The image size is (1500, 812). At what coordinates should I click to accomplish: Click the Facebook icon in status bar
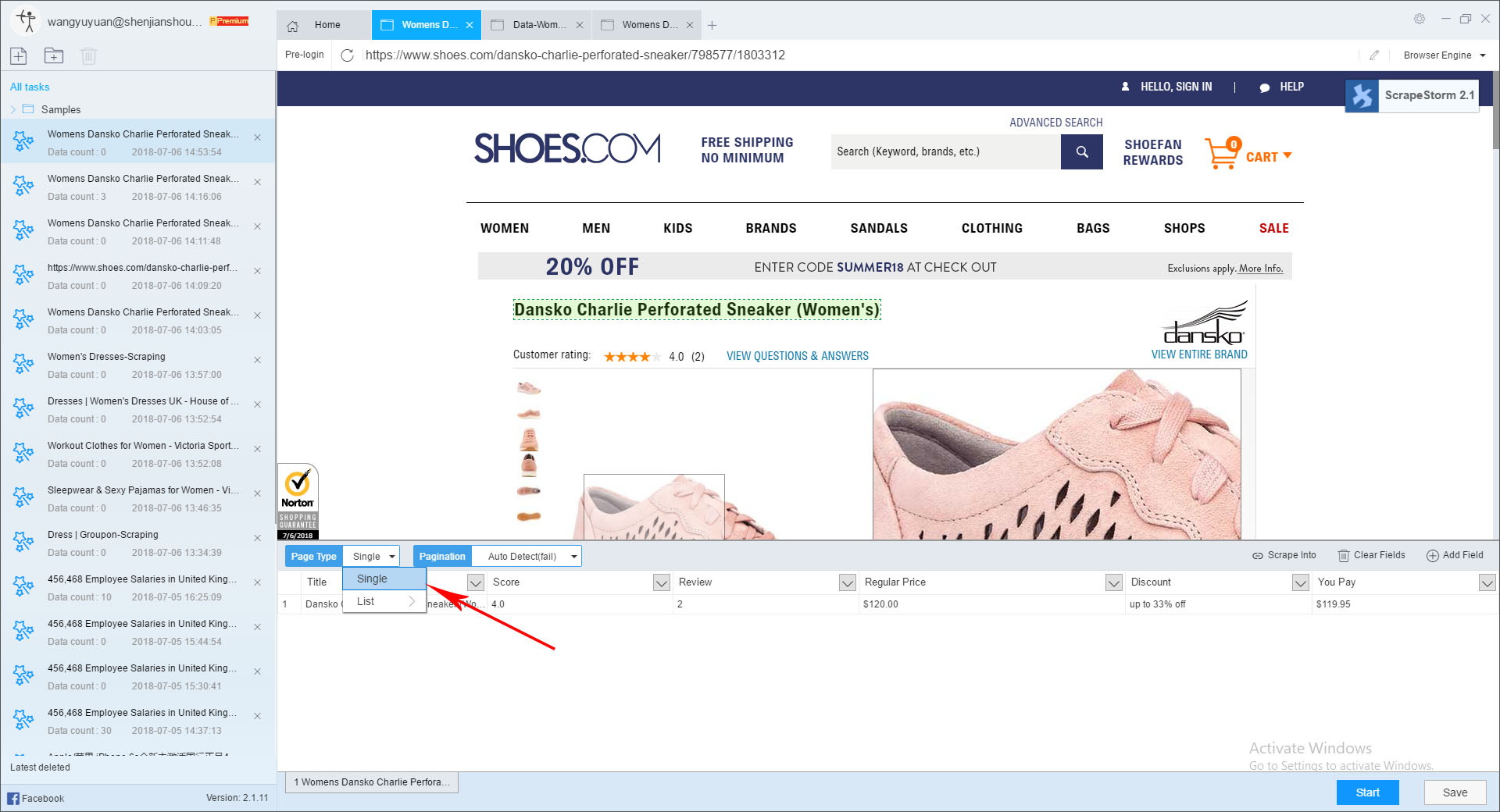click(x=13, y=798)
